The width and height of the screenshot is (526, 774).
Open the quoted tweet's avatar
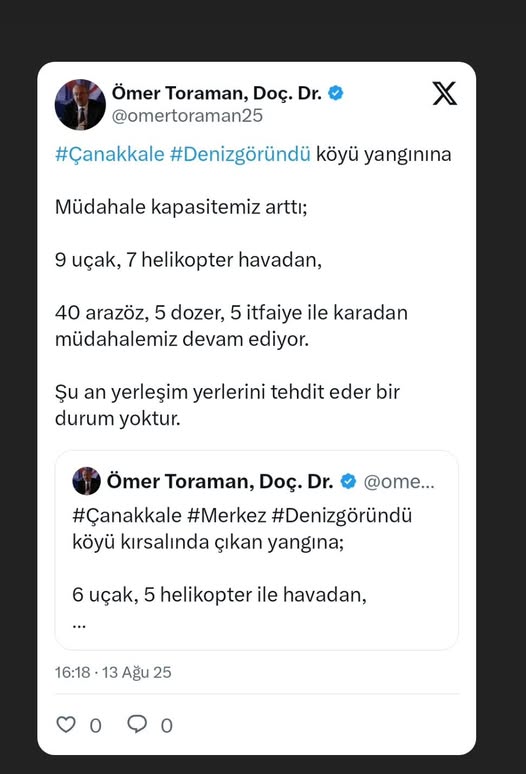coord(86,481)
